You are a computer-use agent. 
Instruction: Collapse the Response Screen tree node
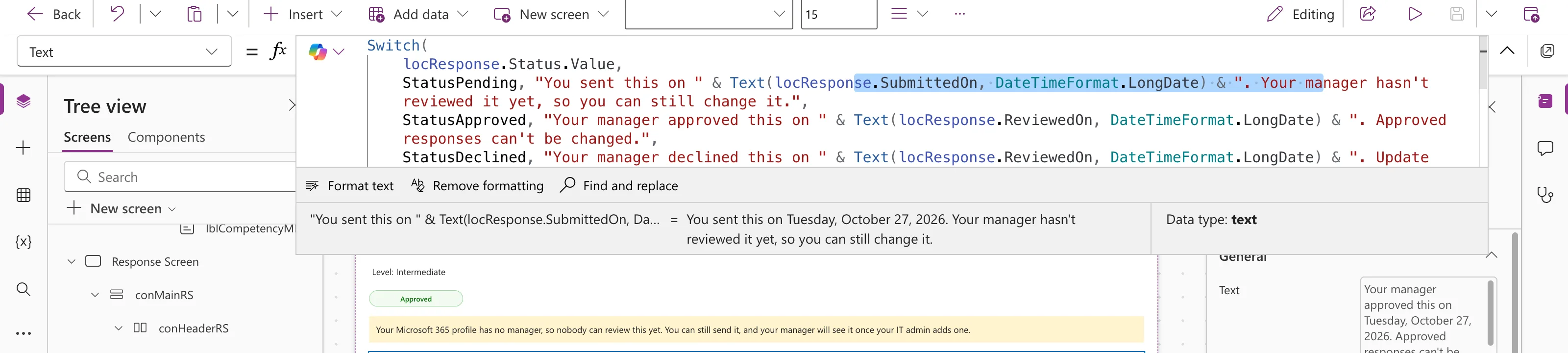point(71,262)
